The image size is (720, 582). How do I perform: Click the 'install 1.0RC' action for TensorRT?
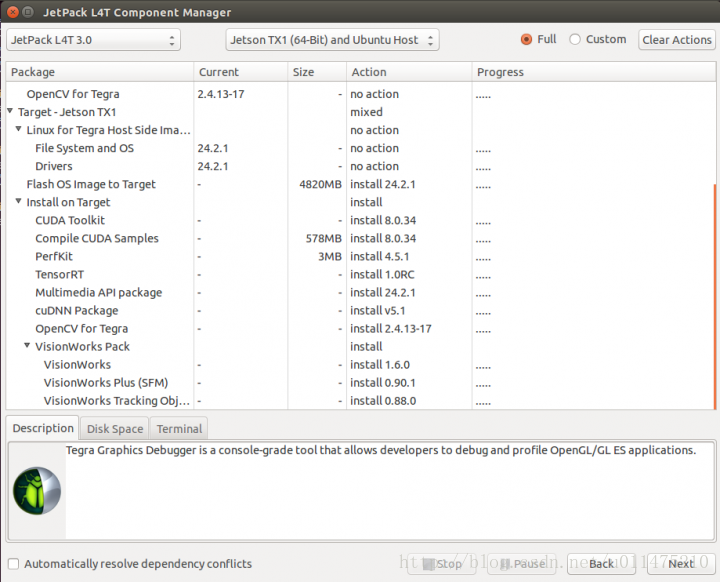(x=382, y=275)
